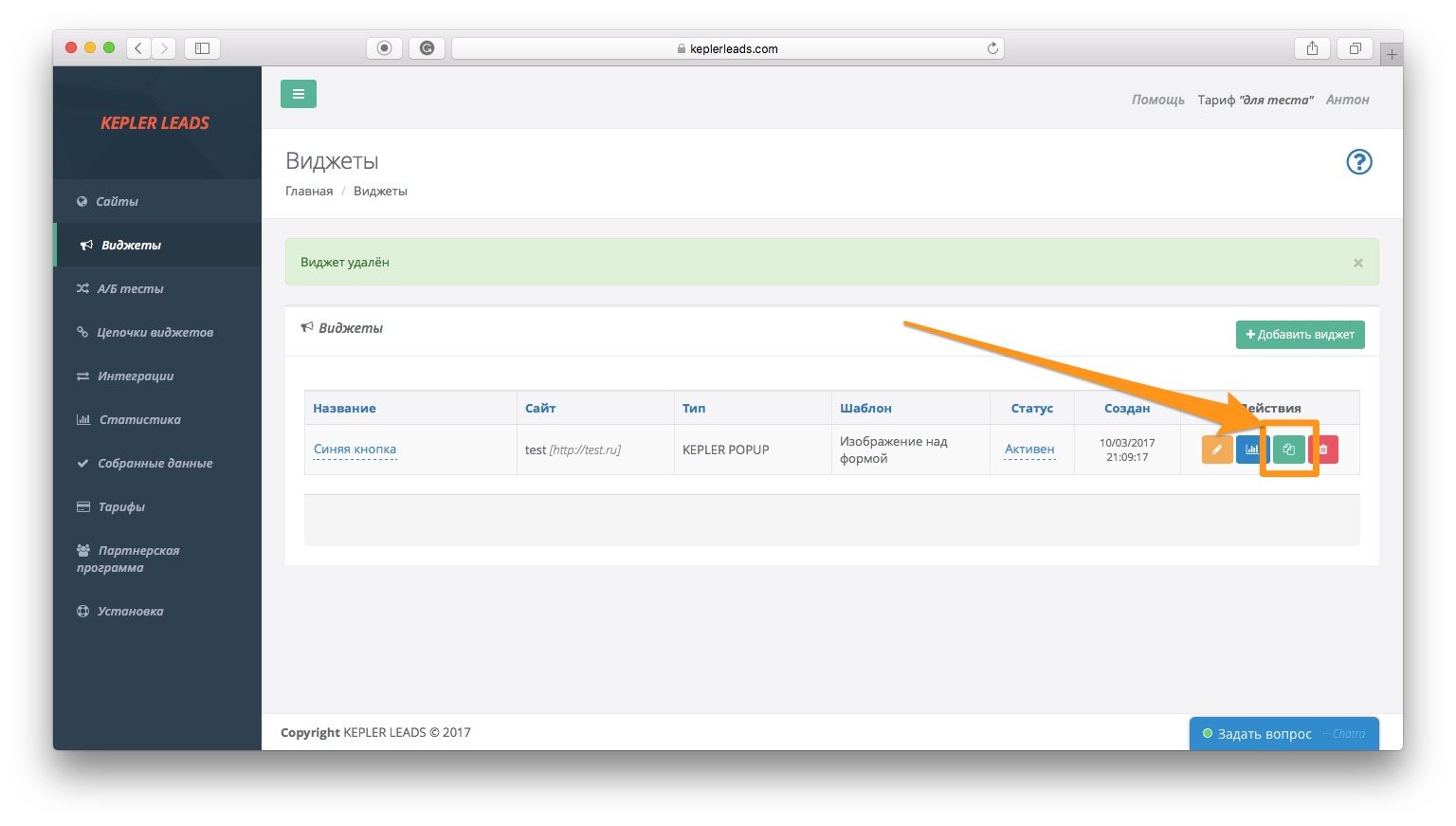This screenshot has width=1456, height=826.
Task: Open Цепочки виджетов in sidebar
Action: click(x=157, y=332)
